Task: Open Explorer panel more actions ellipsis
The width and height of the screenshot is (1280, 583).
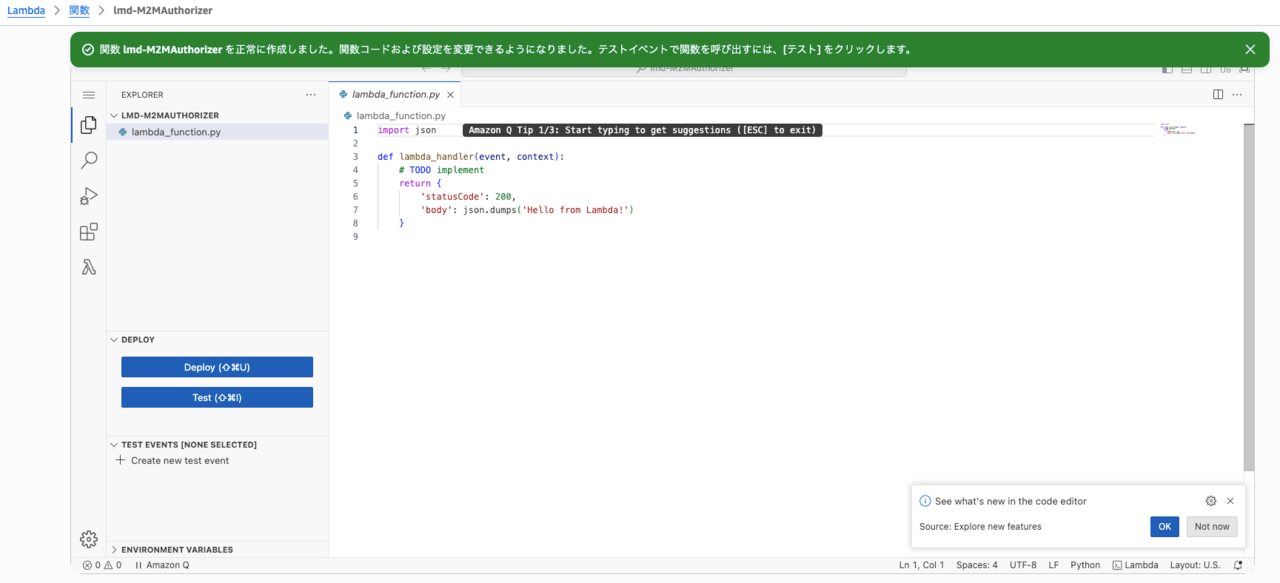Action: click(x=311, y=95)
